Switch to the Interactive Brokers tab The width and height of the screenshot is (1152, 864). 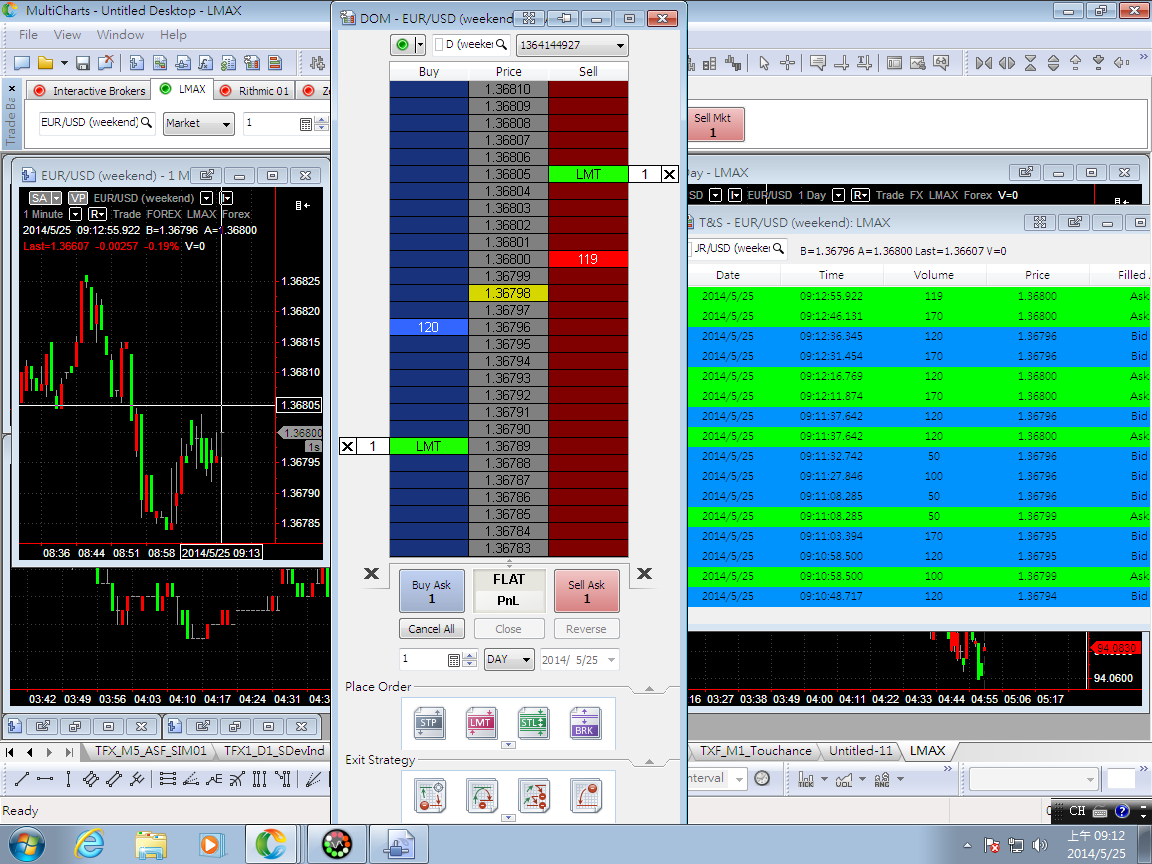(x=90, y=91)
